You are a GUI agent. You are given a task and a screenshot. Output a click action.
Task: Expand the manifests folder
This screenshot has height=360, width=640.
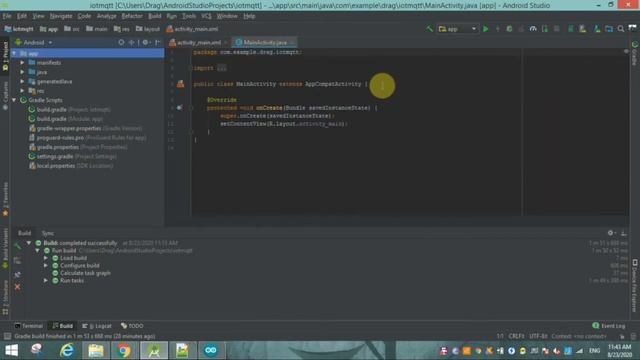[x=22, y=63]
